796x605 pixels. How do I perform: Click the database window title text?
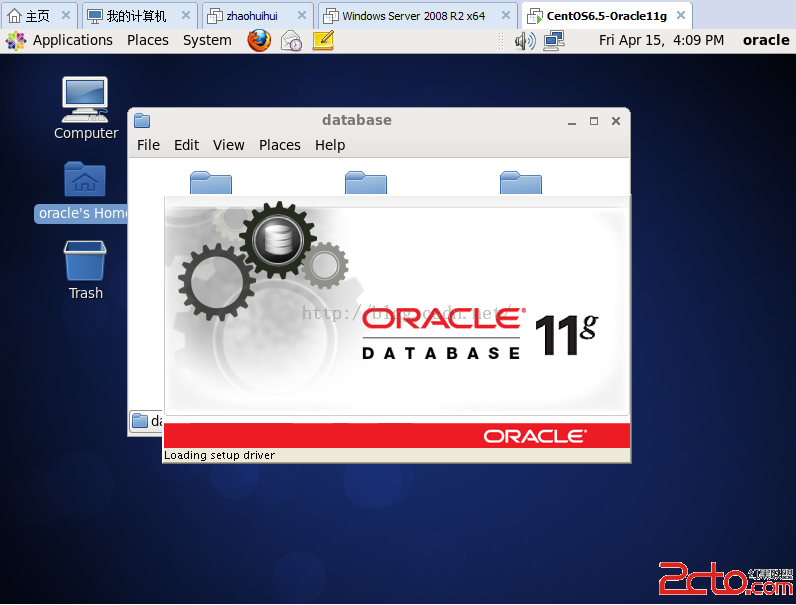click(x=357, y=120)
